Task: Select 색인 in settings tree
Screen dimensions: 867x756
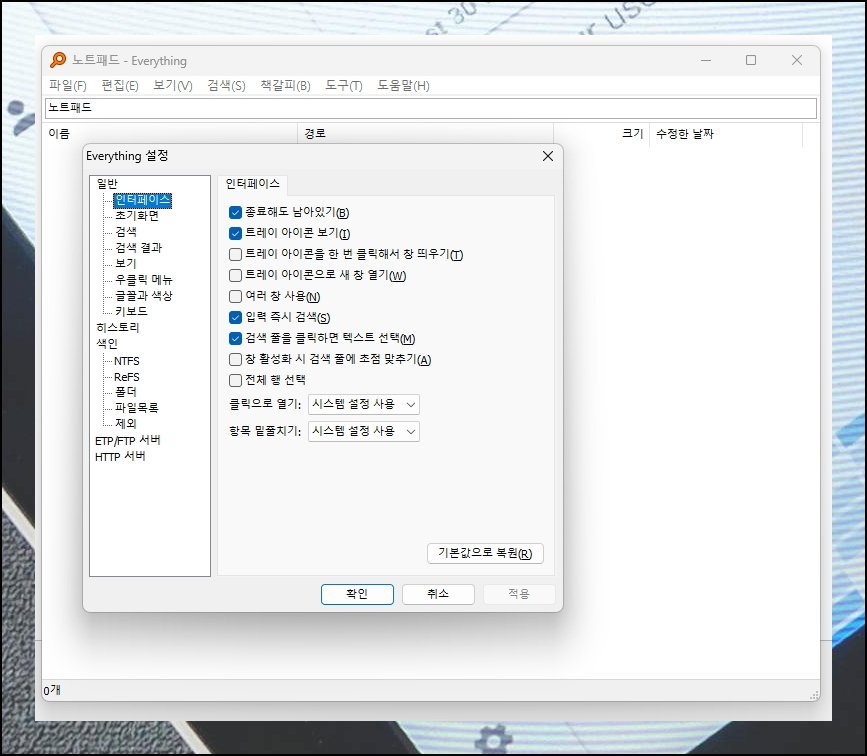Action: tap(107, 343)
